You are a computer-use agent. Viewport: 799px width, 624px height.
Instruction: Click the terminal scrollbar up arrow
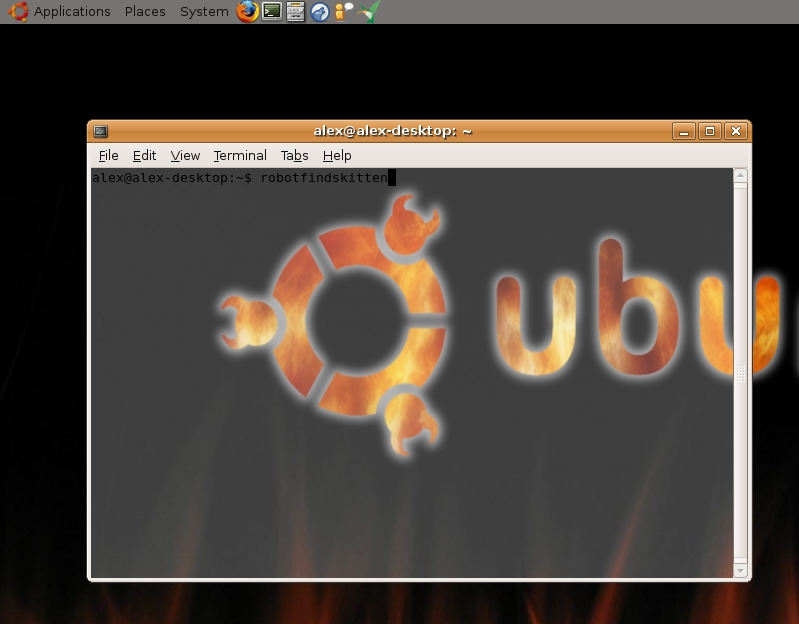pos(740,176)
